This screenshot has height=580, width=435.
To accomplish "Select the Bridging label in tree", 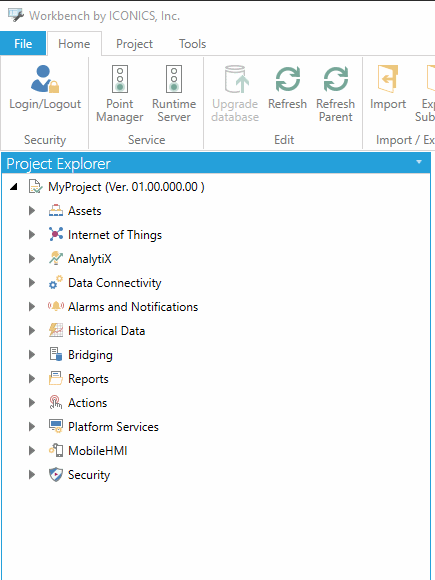I will [x=90, y=355].
